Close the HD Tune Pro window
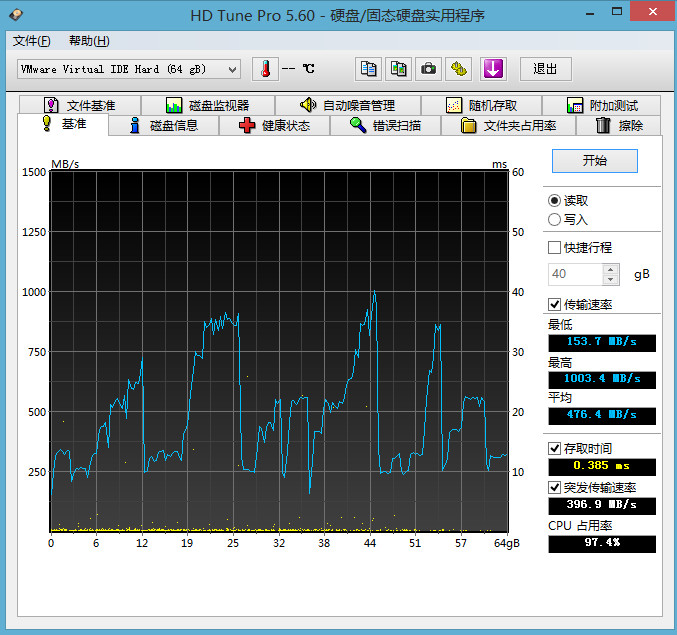Image resolution: width=677 pixels, height=635 pixels. click(x=652, y=11)
